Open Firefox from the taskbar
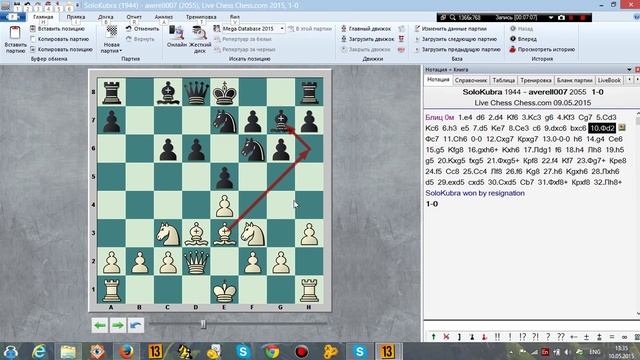The height and width of the screenshot is (360, 640). [x=126, y=351]
